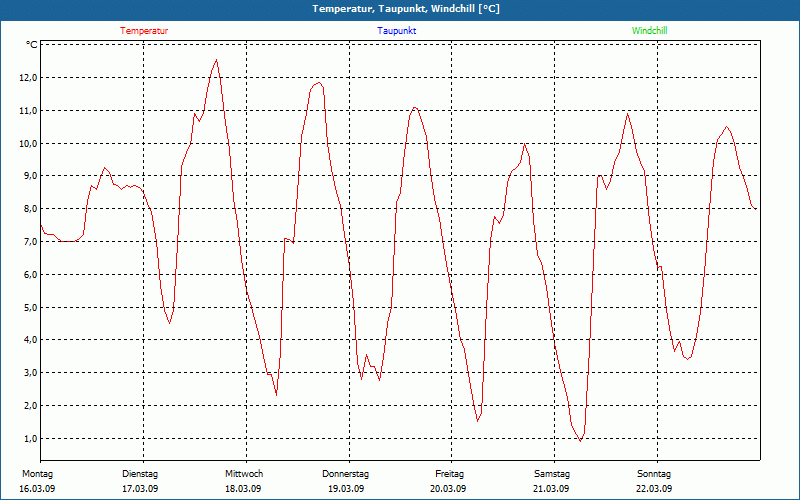Click the date 17.03.09

pyautogui.click(x=140, y=489)
